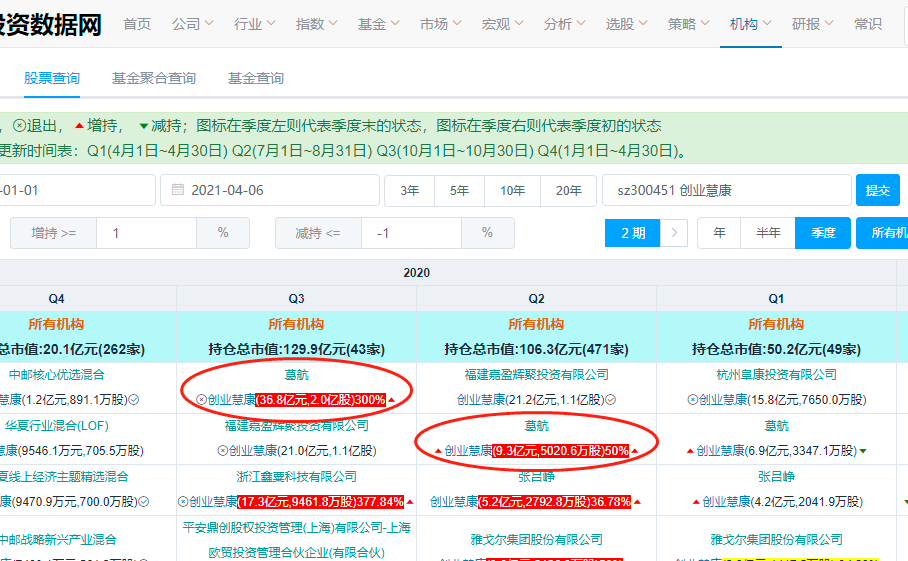The image size is (908, 561).
Task: Select the 年 period option
Action: (x=719, y=233)
